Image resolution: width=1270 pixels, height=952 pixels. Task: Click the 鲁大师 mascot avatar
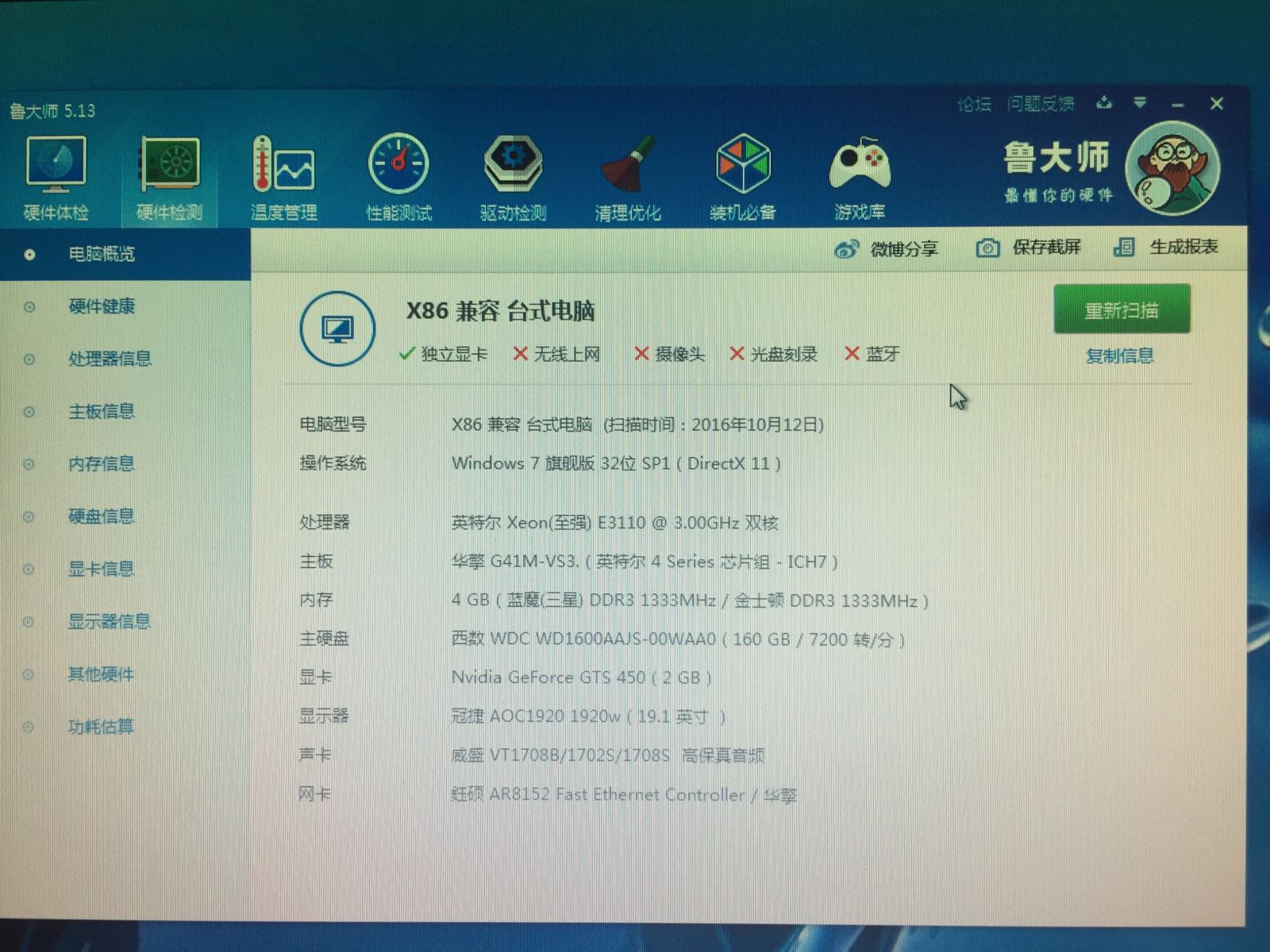1172,168
